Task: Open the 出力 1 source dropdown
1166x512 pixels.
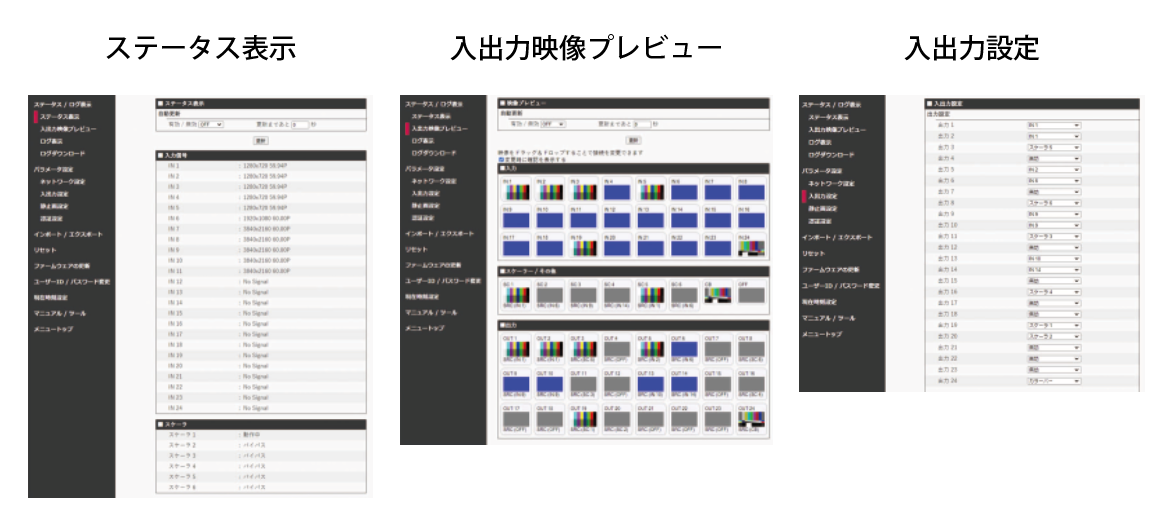Action: pos(1053,125)
